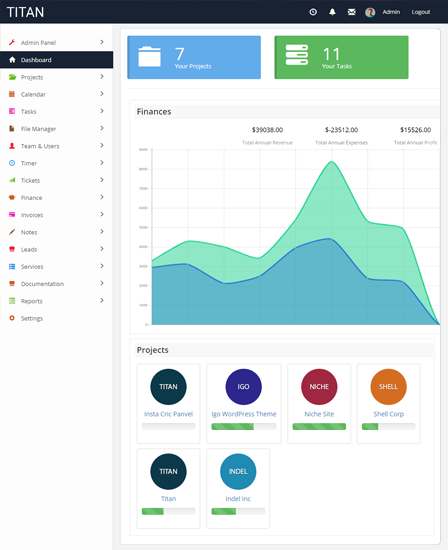Click the Shell Corp progress bar
Viewport: 448px width, 550px height.
[389, 427]
